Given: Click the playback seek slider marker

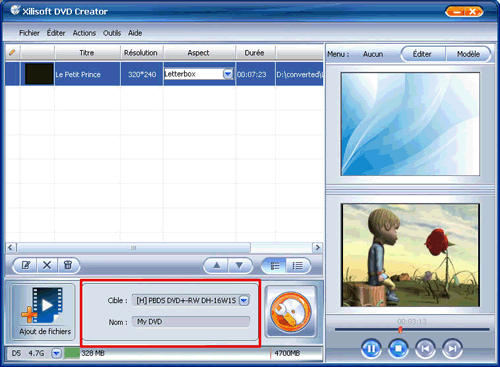Looking at the screenshot, I should coord(400,330).
